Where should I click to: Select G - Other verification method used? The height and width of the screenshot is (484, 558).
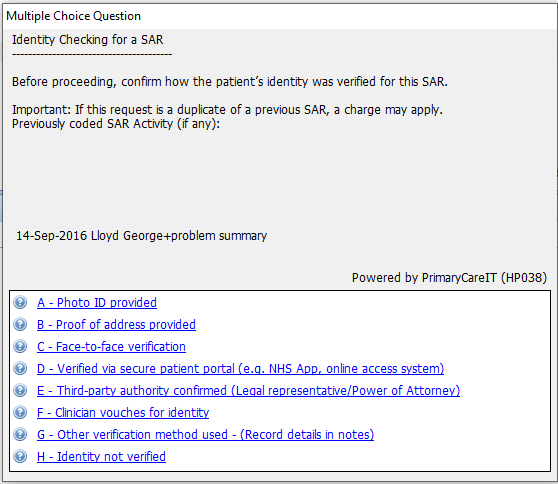206,435
